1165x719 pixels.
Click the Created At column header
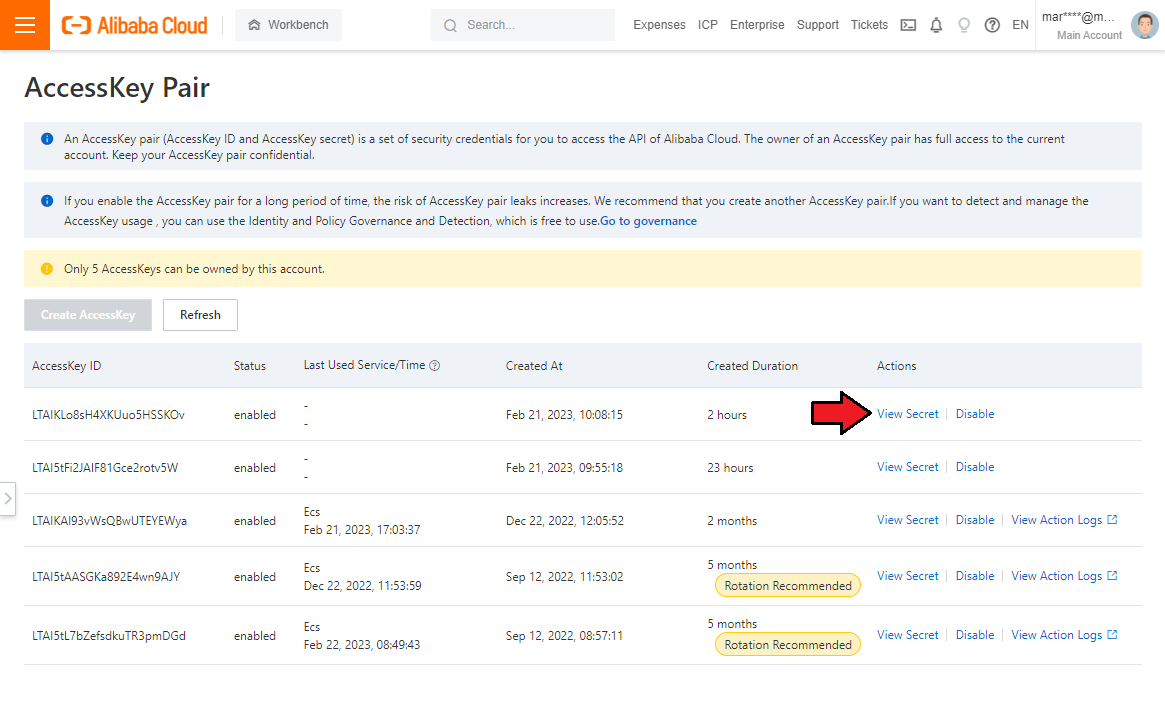coord(534,365)
